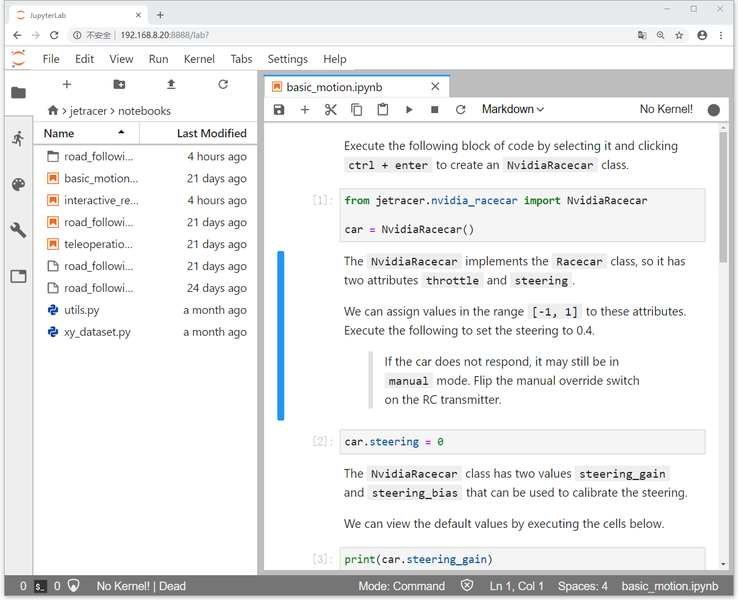This screenshot has width=738, height=600.
Task: Go back in the browser
Action: pyautogui.click(x=17, y=35)
